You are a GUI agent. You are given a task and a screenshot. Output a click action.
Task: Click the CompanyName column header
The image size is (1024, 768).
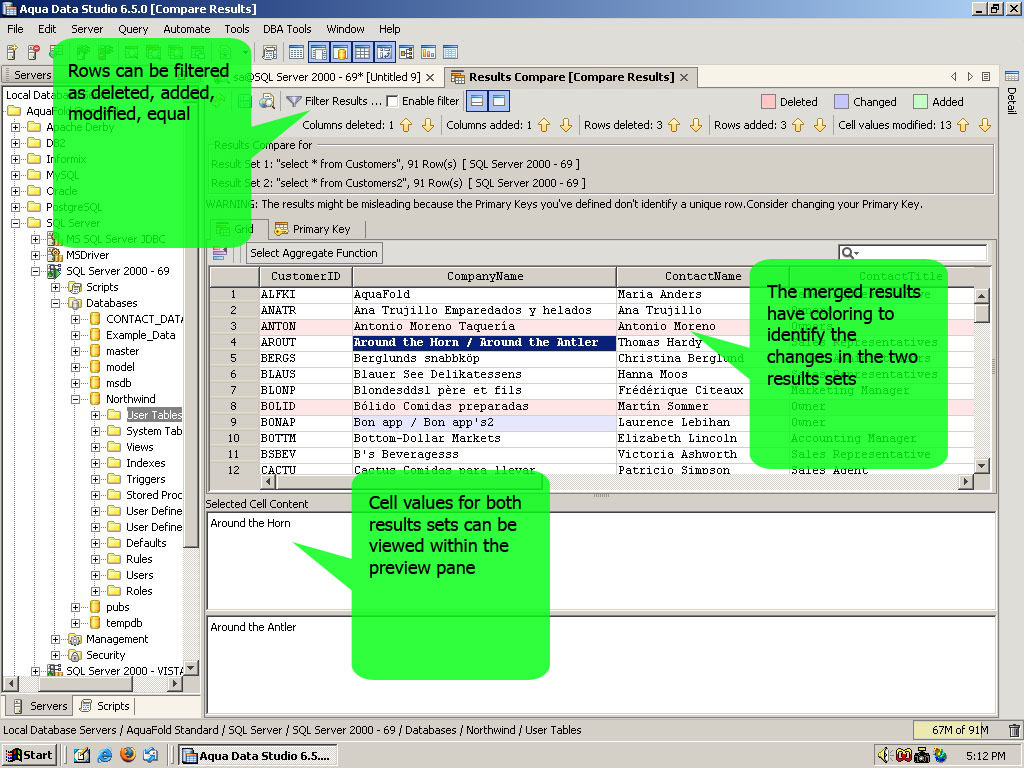(x=485, y=276)
